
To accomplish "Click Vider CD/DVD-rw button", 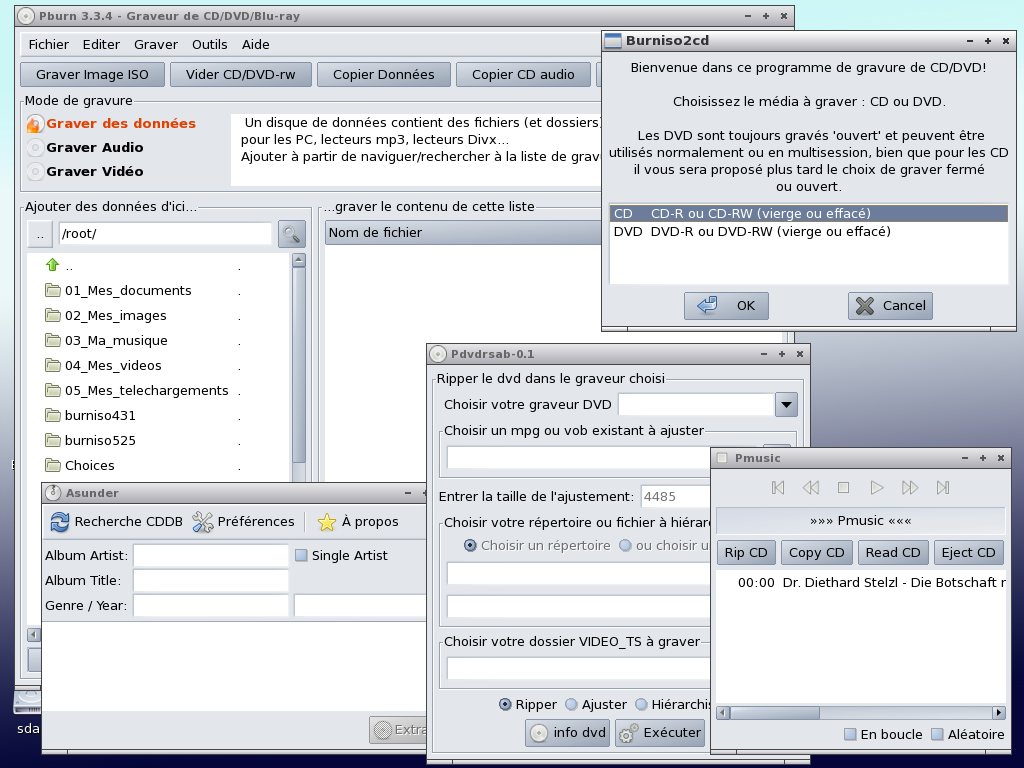I will pyautogui.click(x=240, y=74).
